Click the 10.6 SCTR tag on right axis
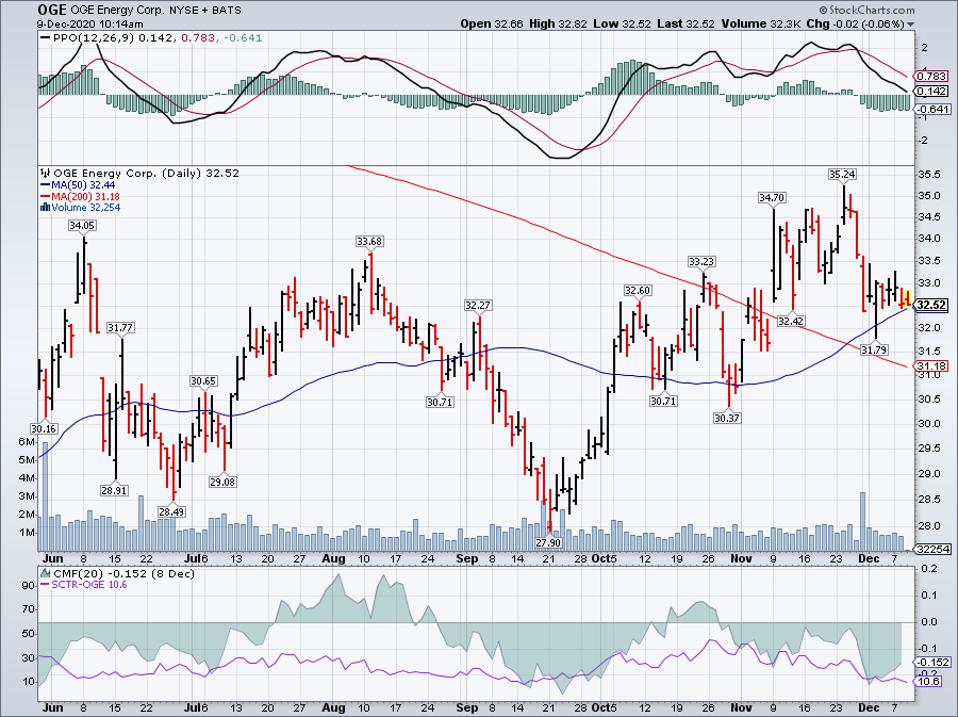Screen dimensions: 958x717 pyautogui.click(x=929, y=682)
